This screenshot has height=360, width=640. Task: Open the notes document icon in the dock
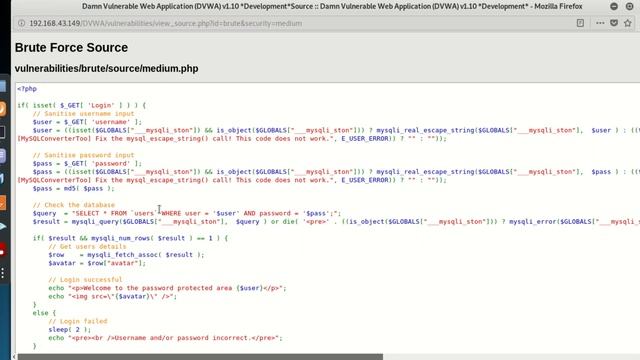point(2,156)
